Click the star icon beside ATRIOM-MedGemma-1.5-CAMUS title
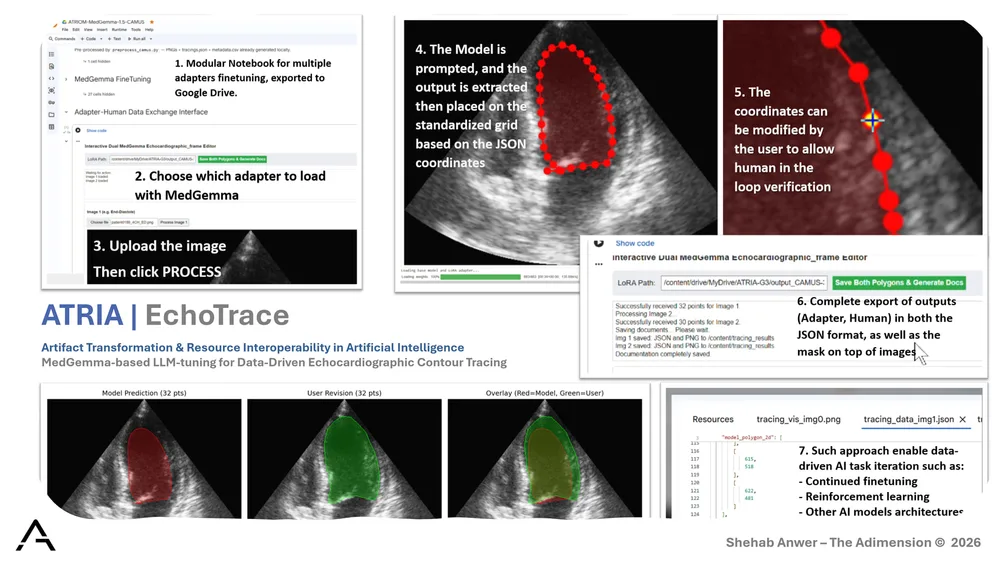 (x=152, y=22)
